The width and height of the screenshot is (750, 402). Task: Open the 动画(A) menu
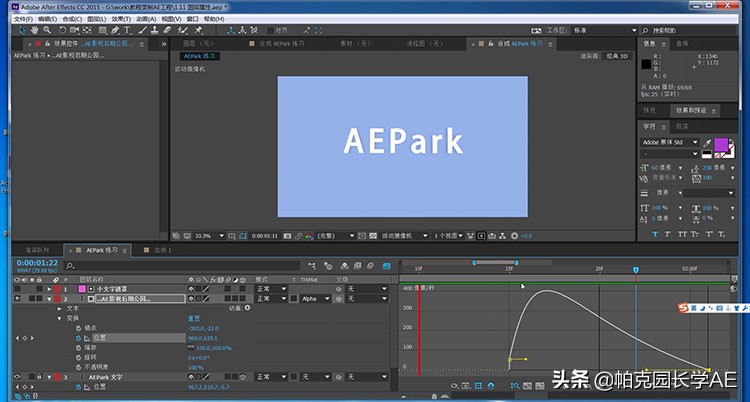146,19
